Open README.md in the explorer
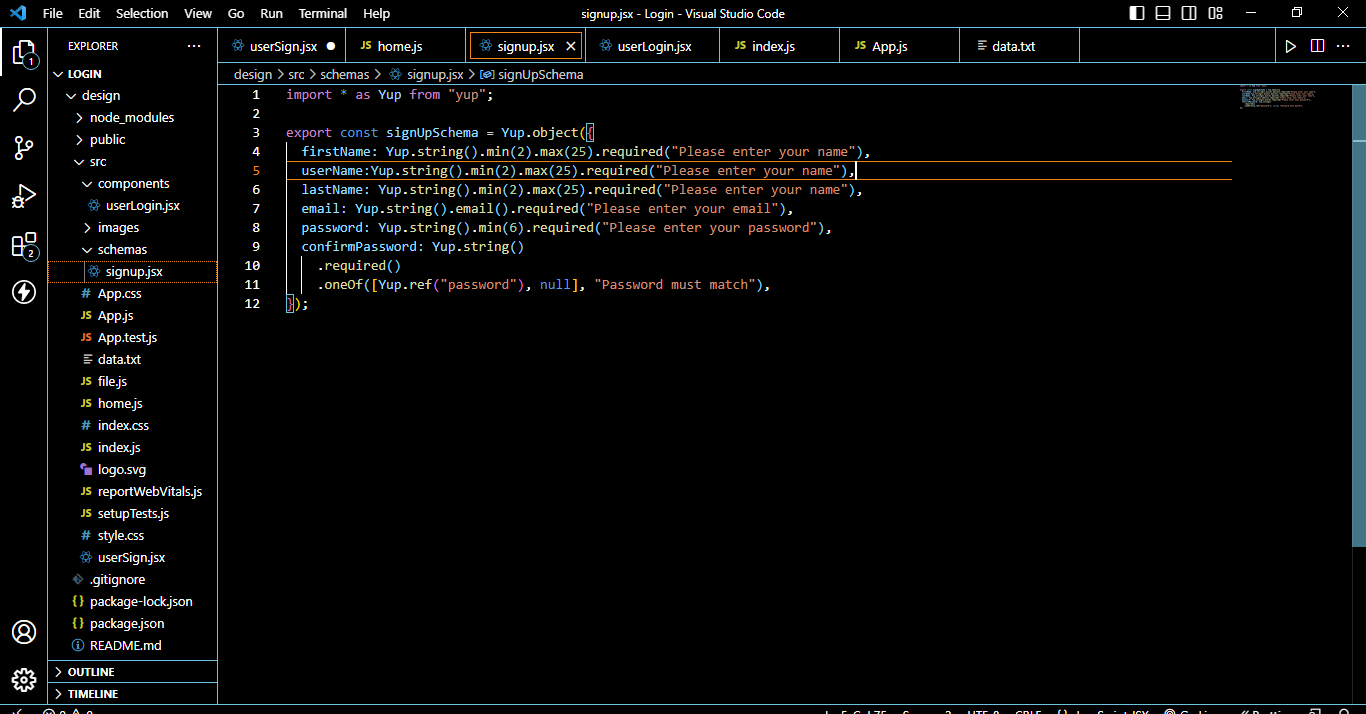The height and width of the screenshot is (714, 1366). (132, 646)
